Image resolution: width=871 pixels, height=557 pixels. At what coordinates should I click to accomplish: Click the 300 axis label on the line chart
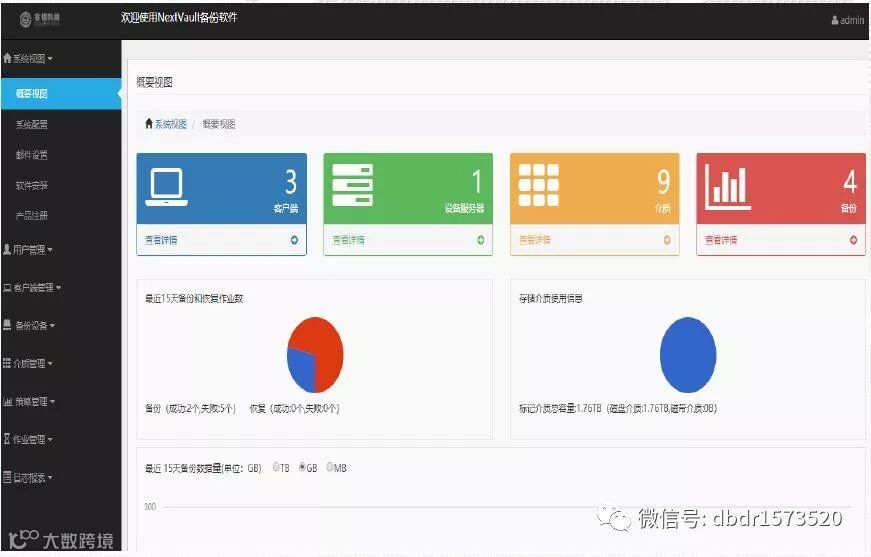[x=150, y=506]
